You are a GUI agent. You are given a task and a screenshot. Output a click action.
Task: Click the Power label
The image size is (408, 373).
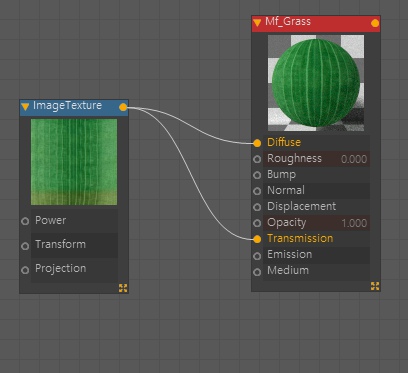tap(51, 220)
